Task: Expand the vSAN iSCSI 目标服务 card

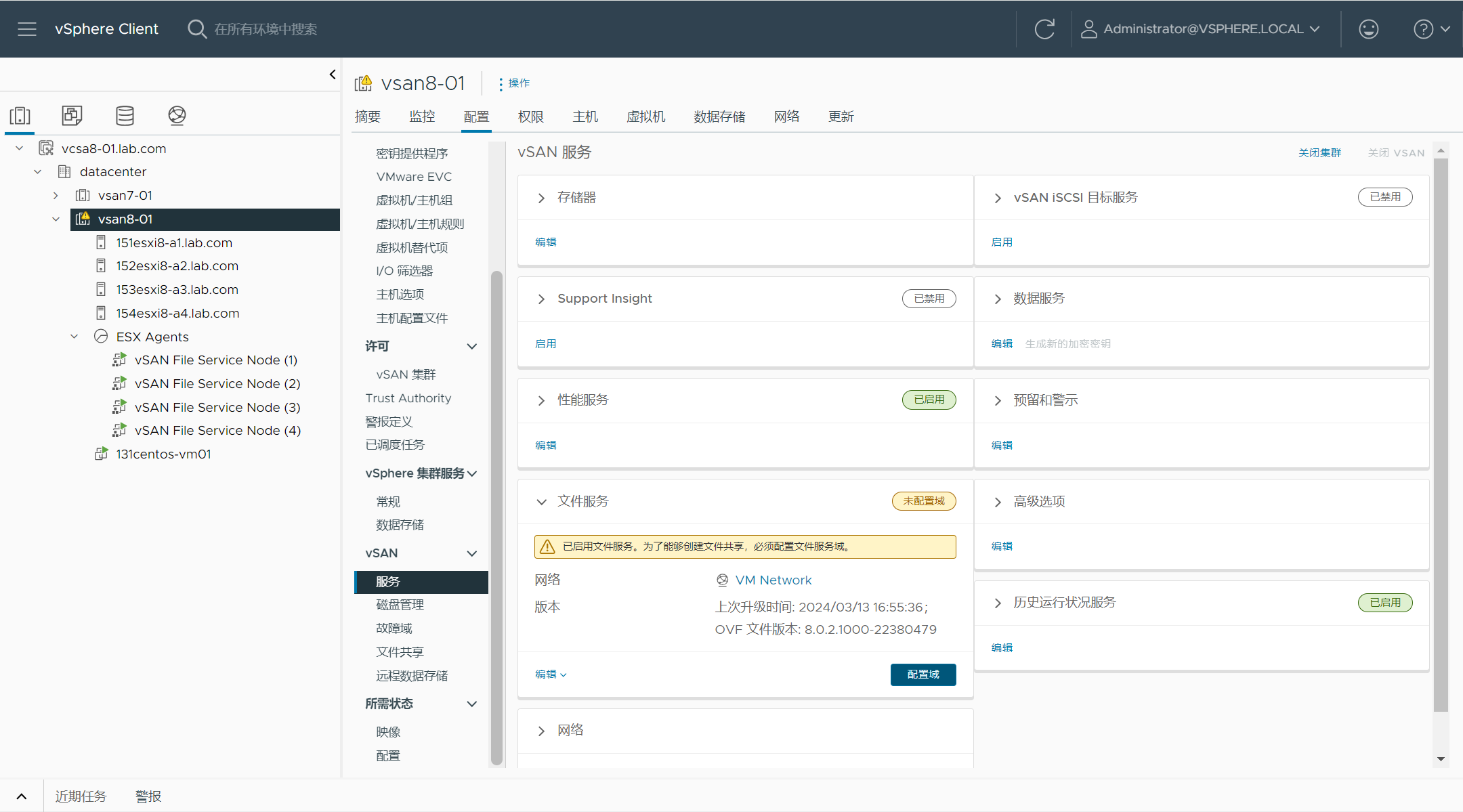Action: coord(998,198)
